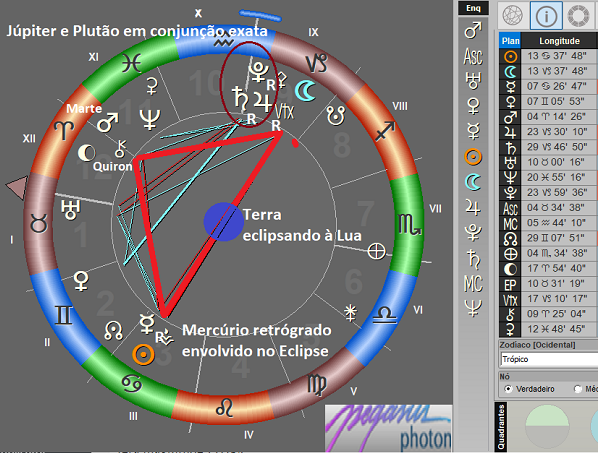The width and height of the screenshot is (598, 453).
Task: Switch to the chart wheel view tab
Action: (513, 16)
